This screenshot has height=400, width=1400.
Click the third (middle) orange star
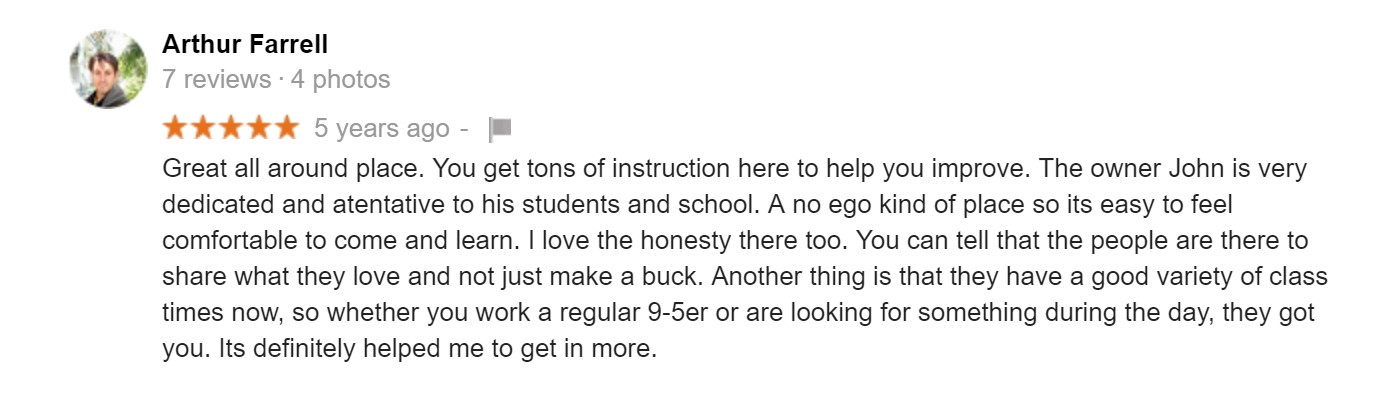[x=231, y=127]
